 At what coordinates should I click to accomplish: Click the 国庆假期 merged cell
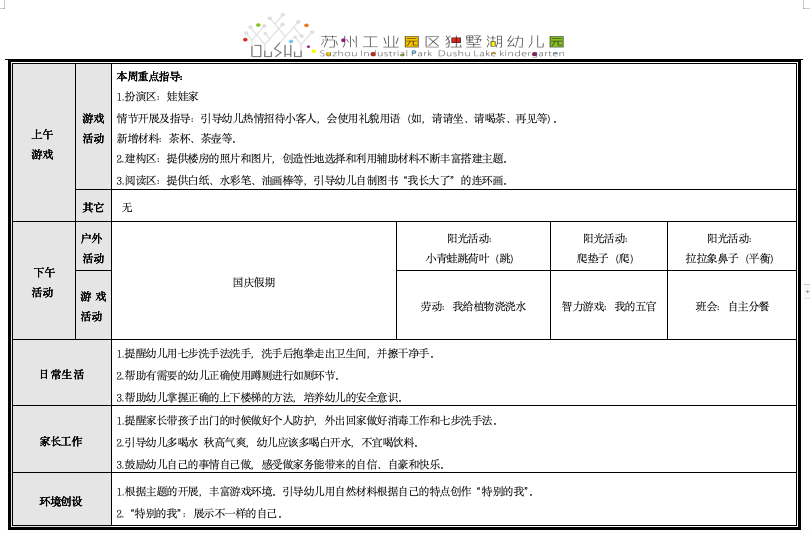254,282
